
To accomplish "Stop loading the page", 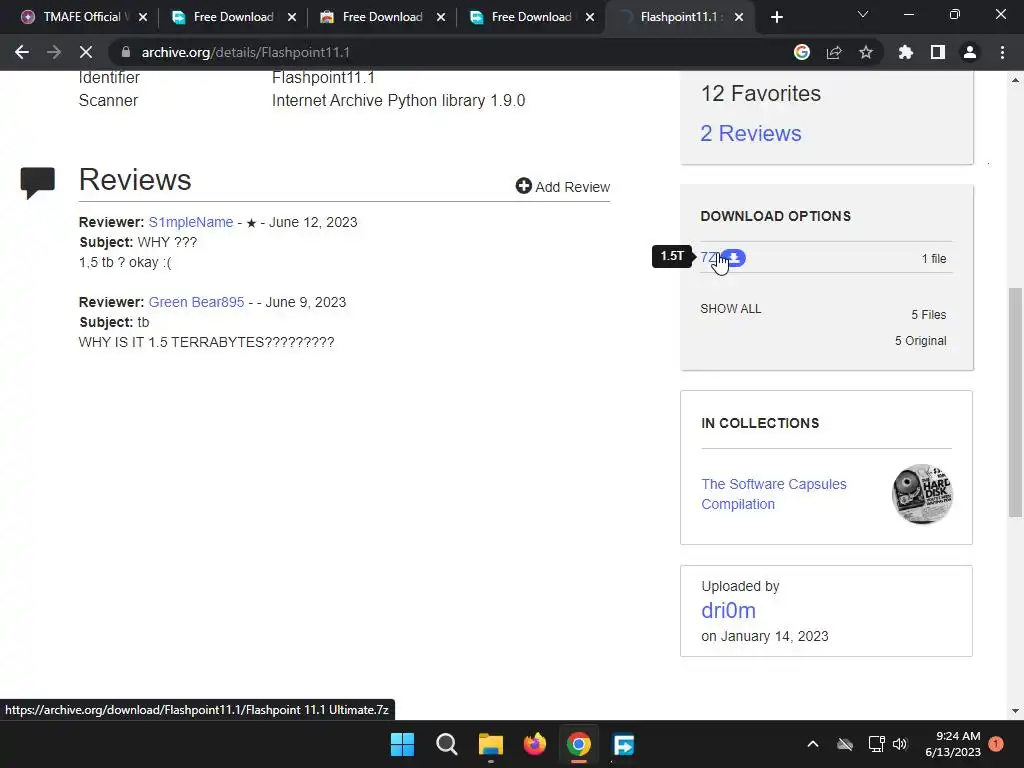I will [86, 52].
